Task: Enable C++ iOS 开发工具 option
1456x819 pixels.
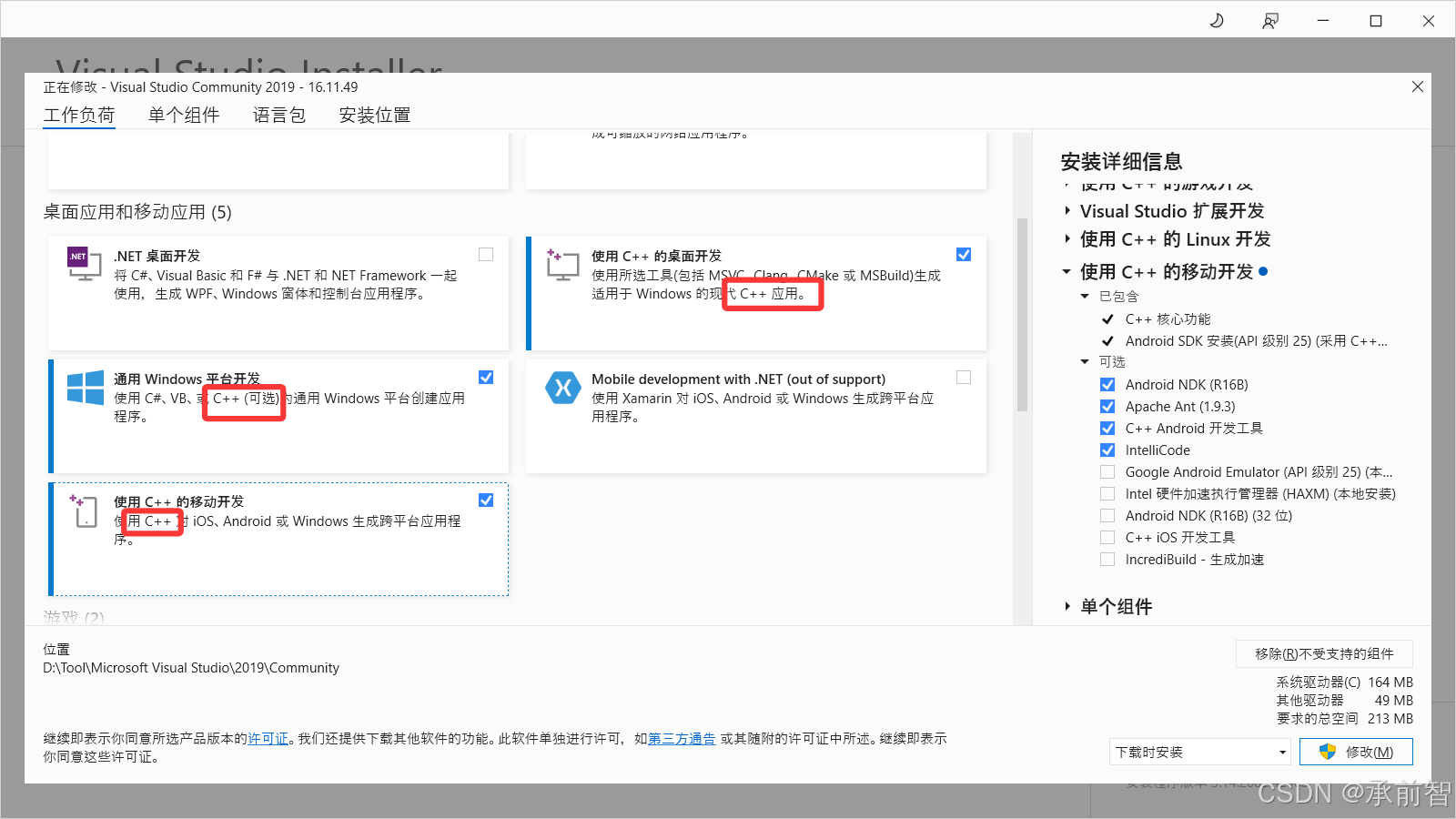Action: 1107,538
